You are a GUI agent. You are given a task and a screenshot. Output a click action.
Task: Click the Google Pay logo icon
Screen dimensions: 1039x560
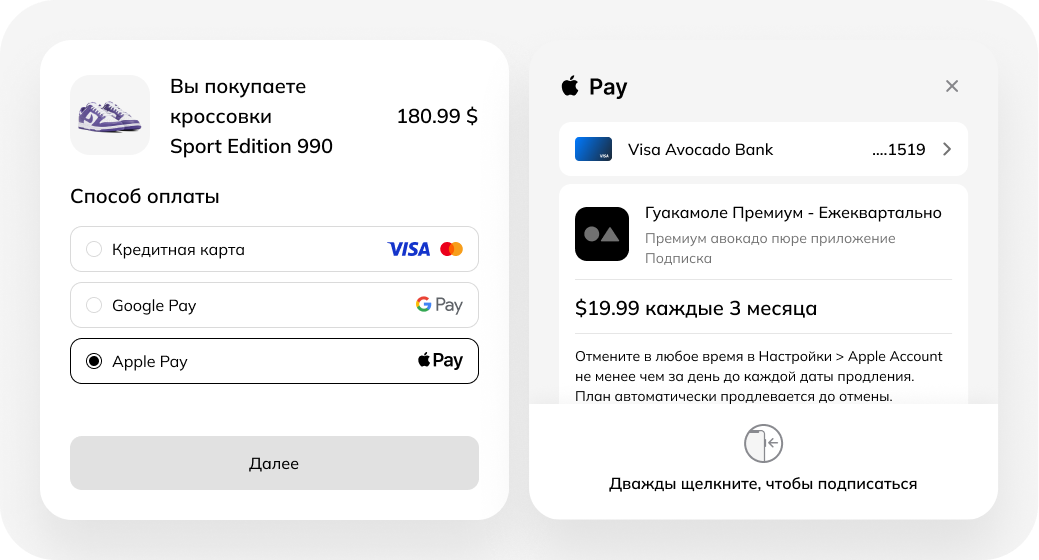click(x=439, y=305)
